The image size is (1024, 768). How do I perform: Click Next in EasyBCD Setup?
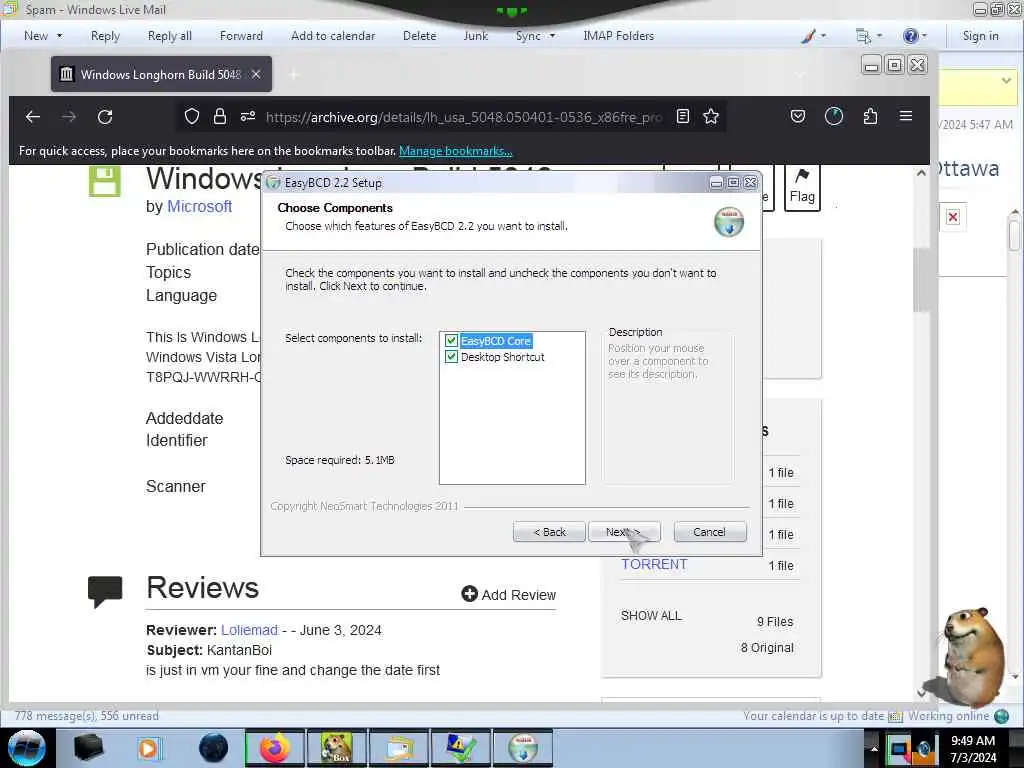coord(624,532)
